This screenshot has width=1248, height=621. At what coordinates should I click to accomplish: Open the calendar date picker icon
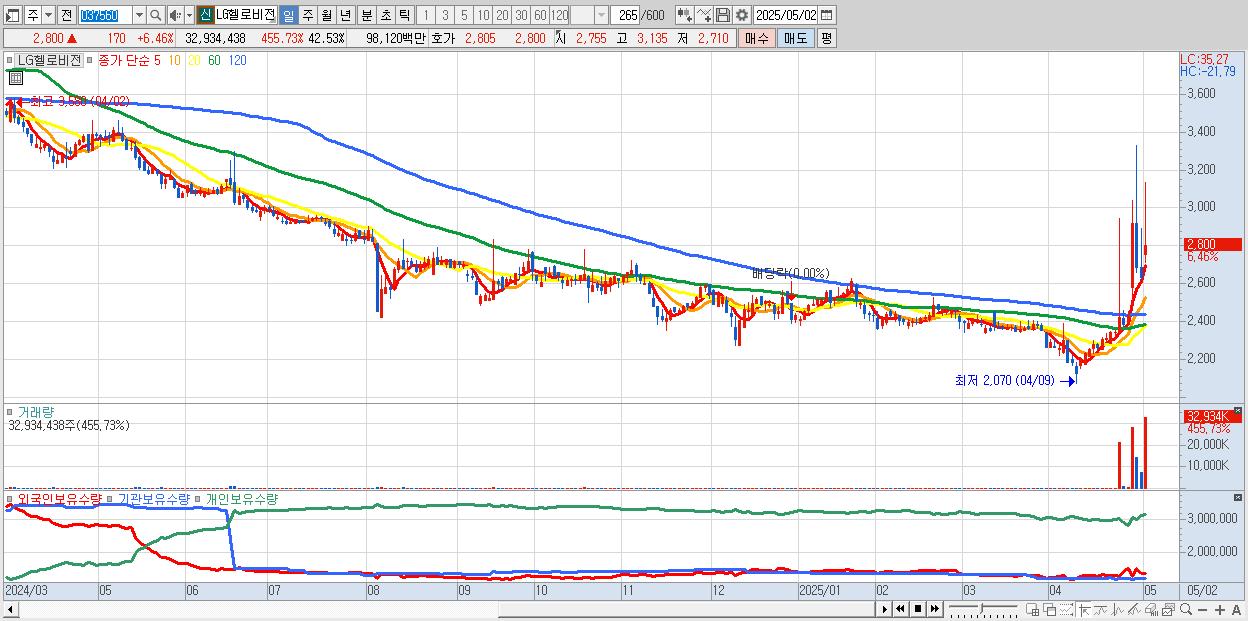coord(827,15)
